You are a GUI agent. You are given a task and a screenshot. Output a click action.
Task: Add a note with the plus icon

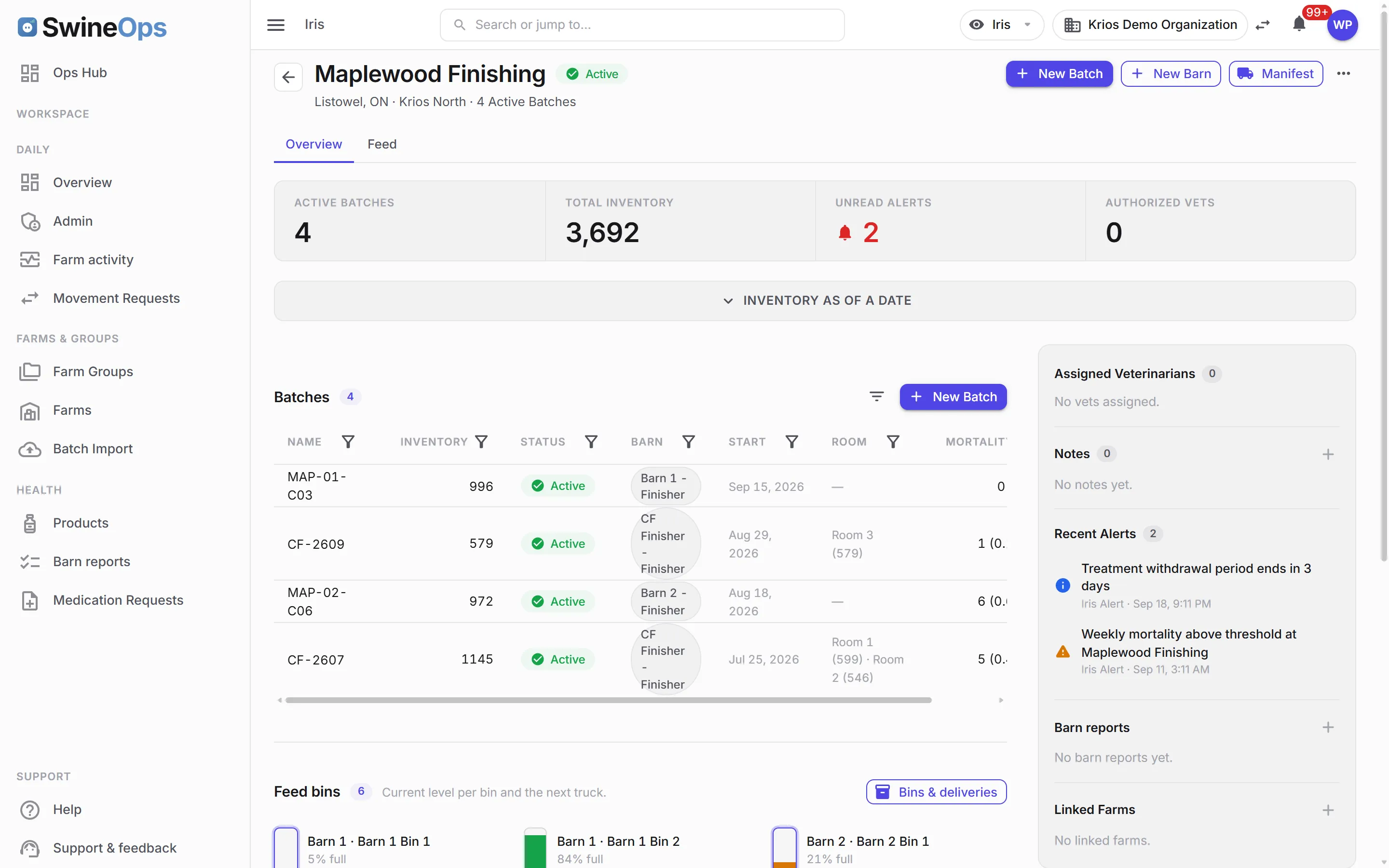1328,454
